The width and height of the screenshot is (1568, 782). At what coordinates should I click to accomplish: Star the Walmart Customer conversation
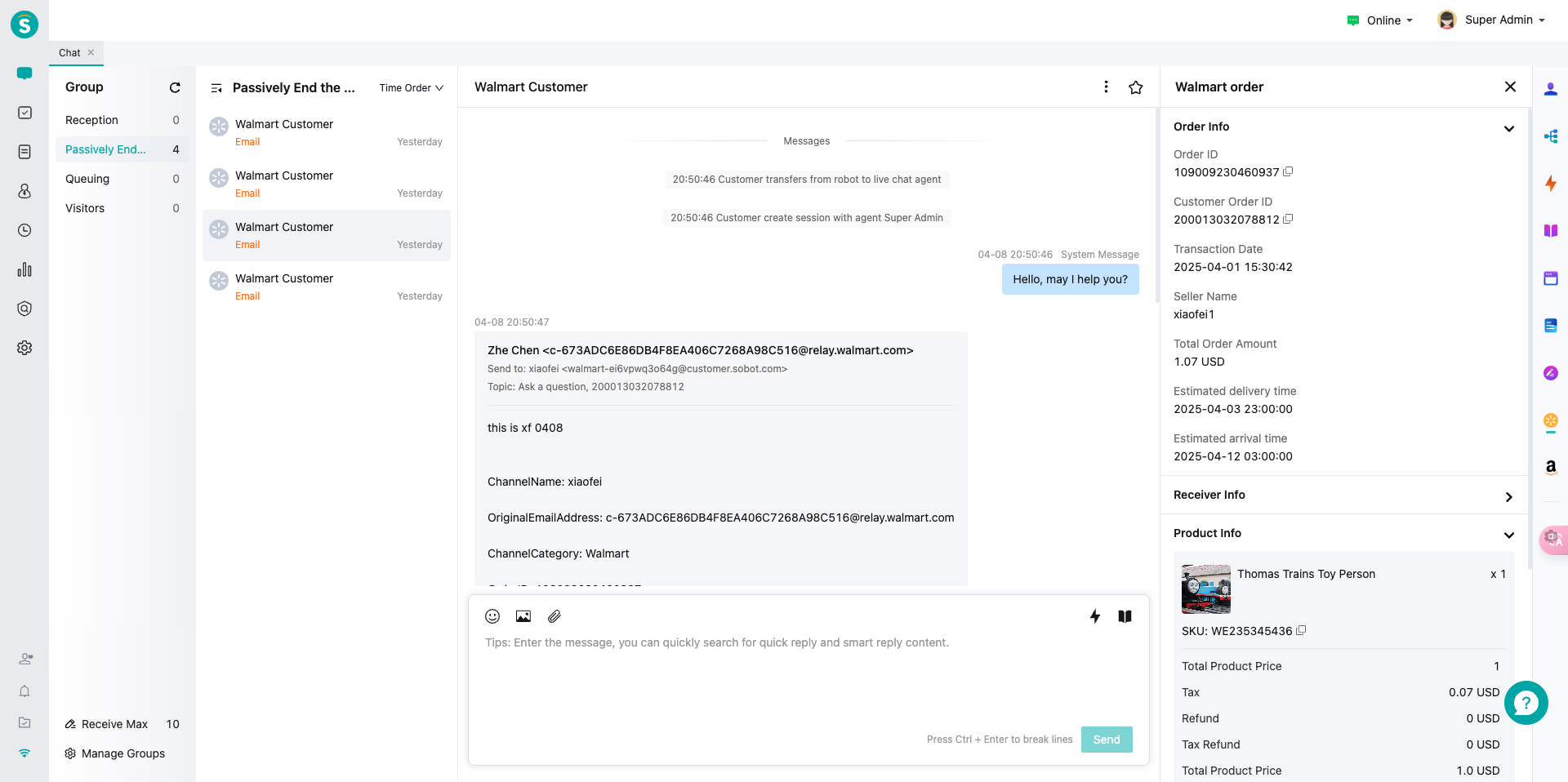[x=1135, y=87]
